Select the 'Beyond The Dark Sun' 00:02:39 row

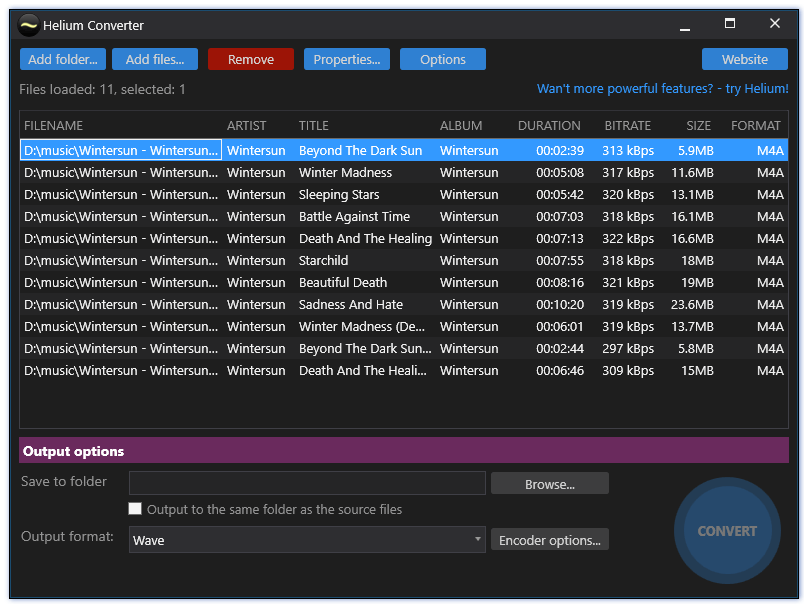(404, 150)
